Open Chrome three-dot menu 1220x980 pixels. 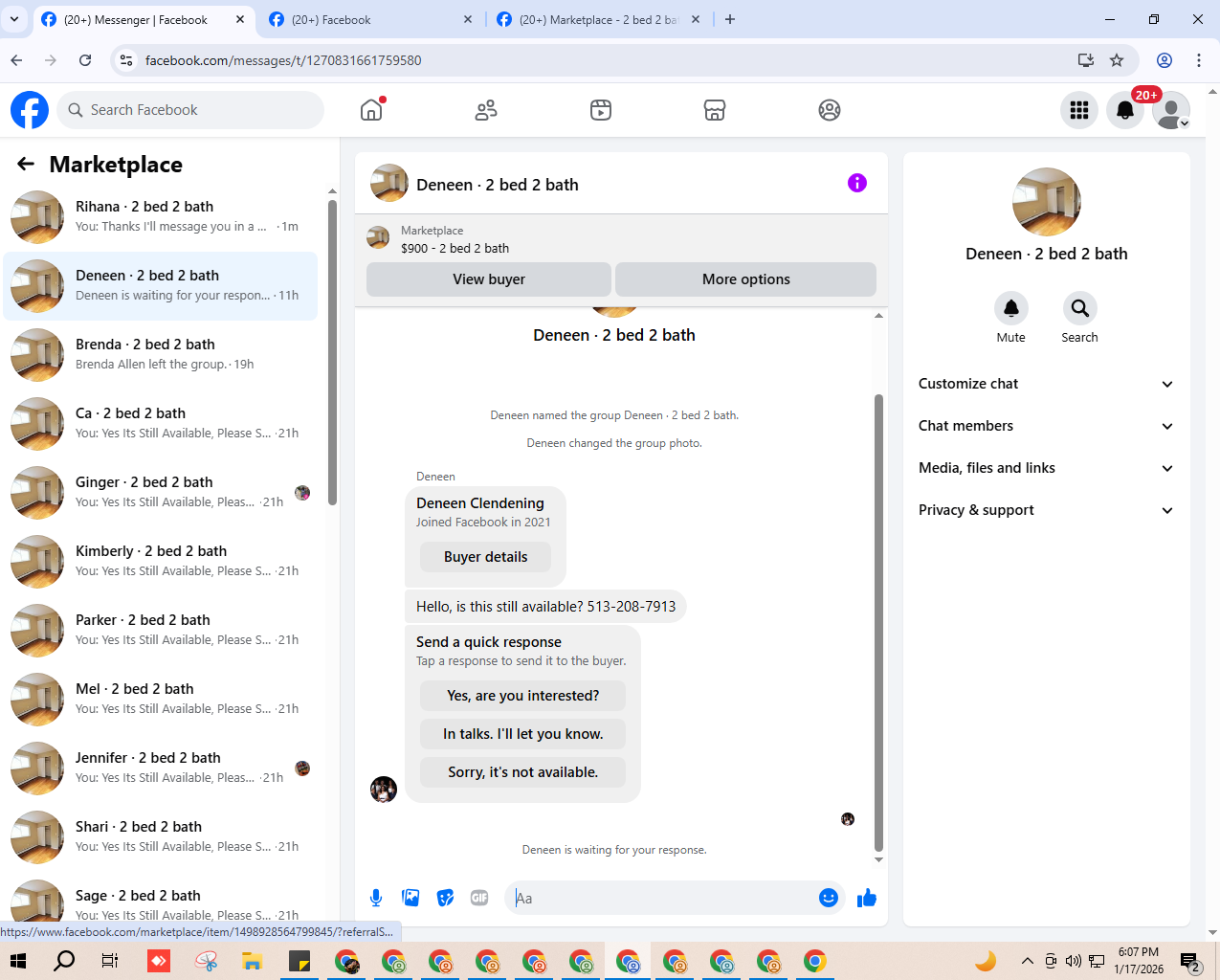(1199, 60)
